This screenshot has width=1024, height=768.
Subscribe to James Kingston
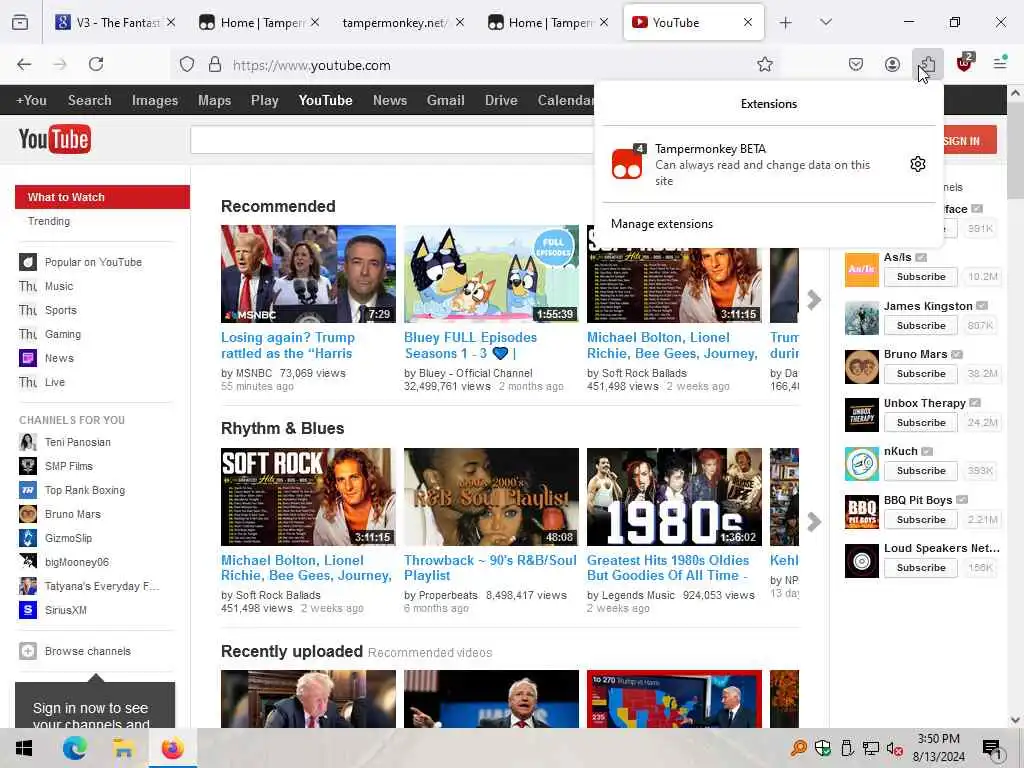[921, 325]
